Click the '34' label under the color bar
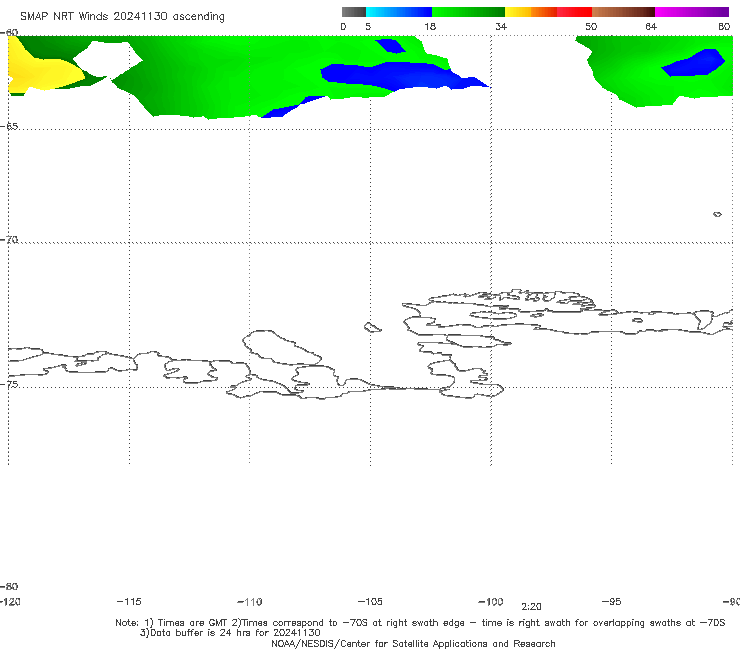Screen dimensions: 740x650 [x=501, y=27]
